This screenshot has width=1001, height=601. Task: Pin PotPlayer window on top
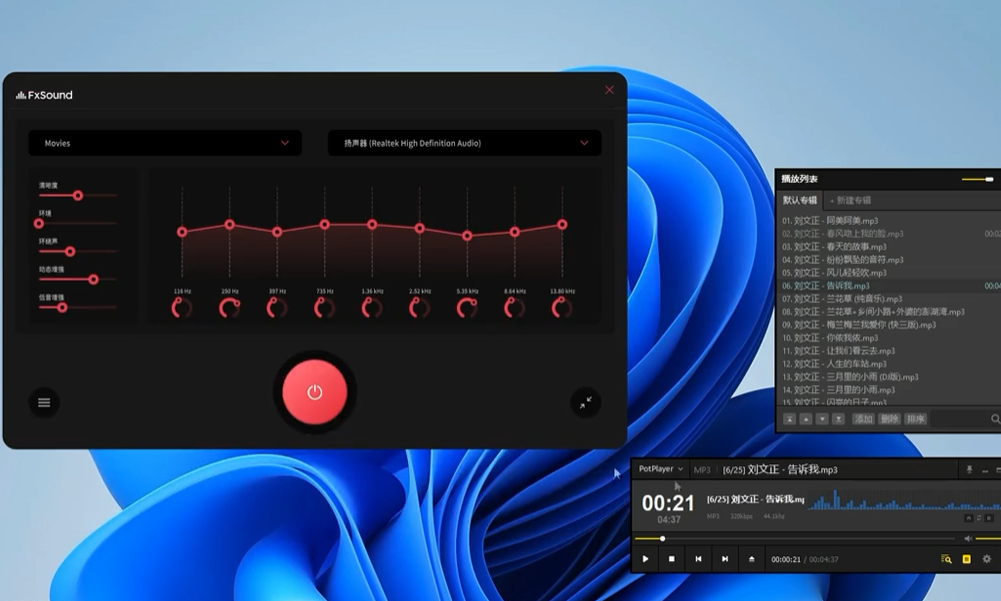pos(969,470)
